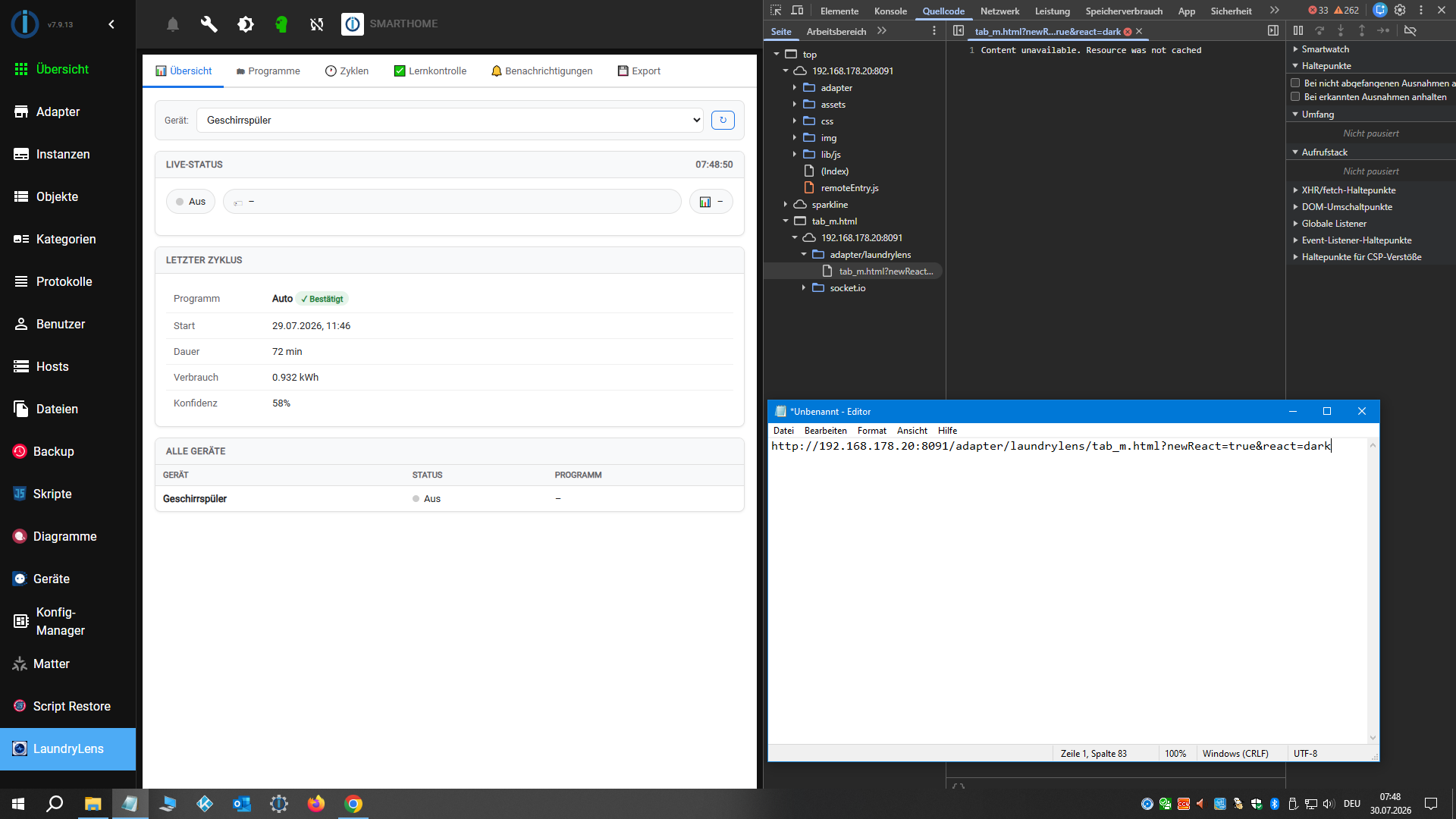
Task: Click the chart icon pill in Live-Status
Action: [711, 202]
